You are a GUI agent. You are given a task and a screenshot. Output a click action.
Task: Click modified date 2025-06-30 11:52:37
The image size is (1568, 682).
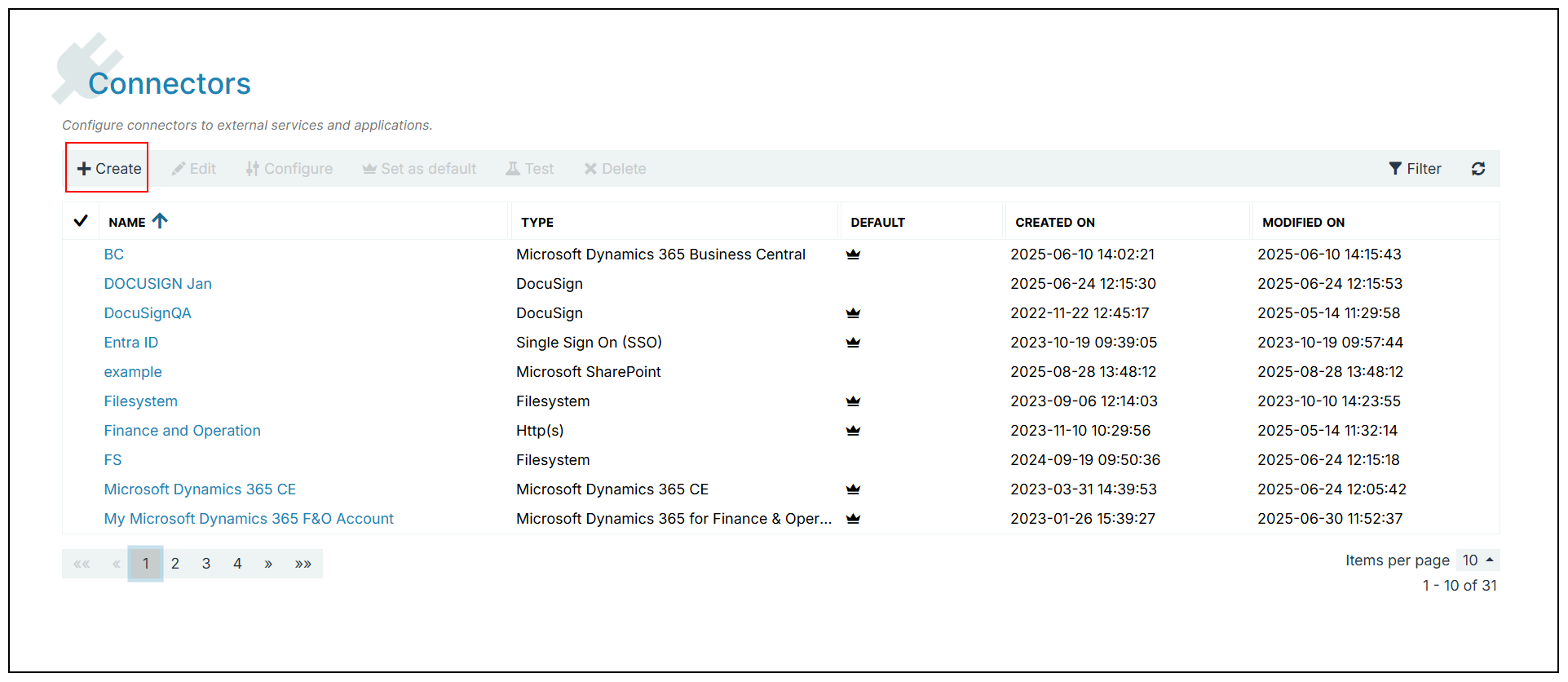[x=1330, y=519]
